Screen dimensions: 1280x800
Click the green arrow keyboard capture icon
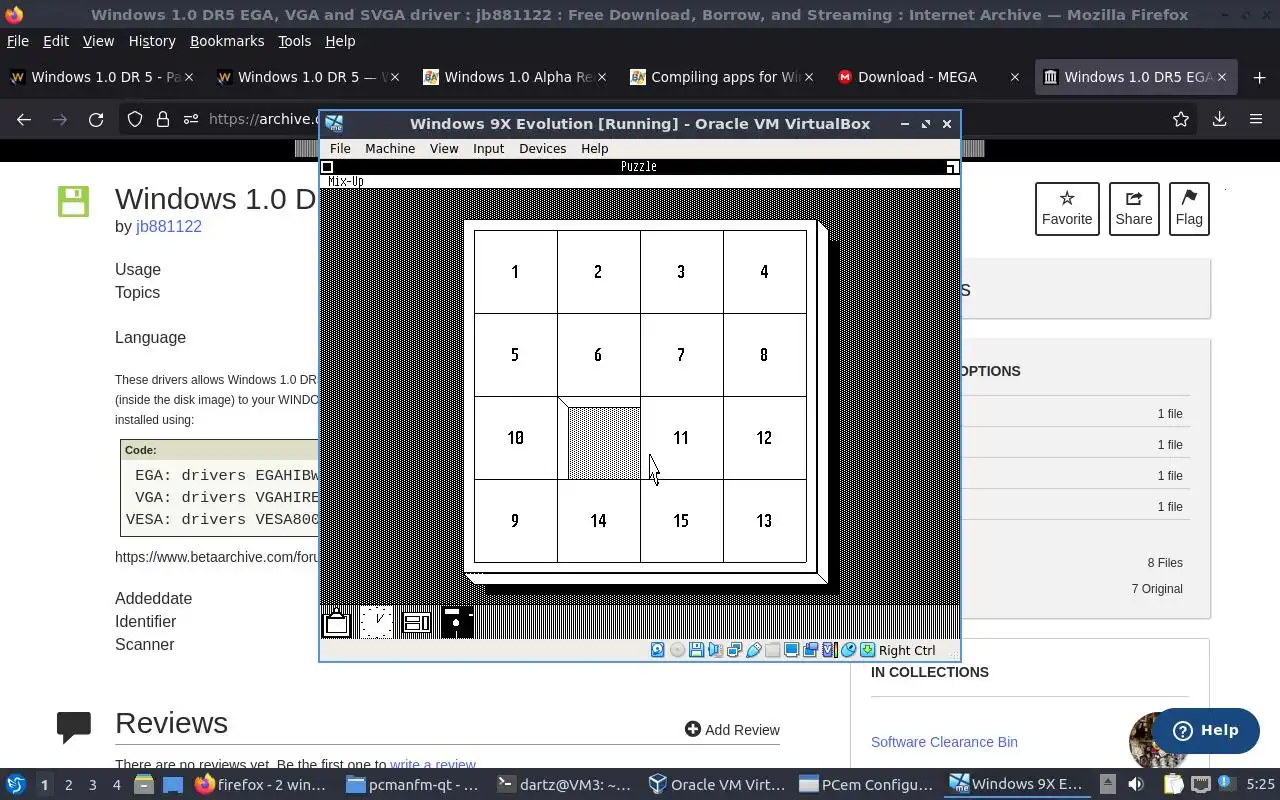click(867, 650)
